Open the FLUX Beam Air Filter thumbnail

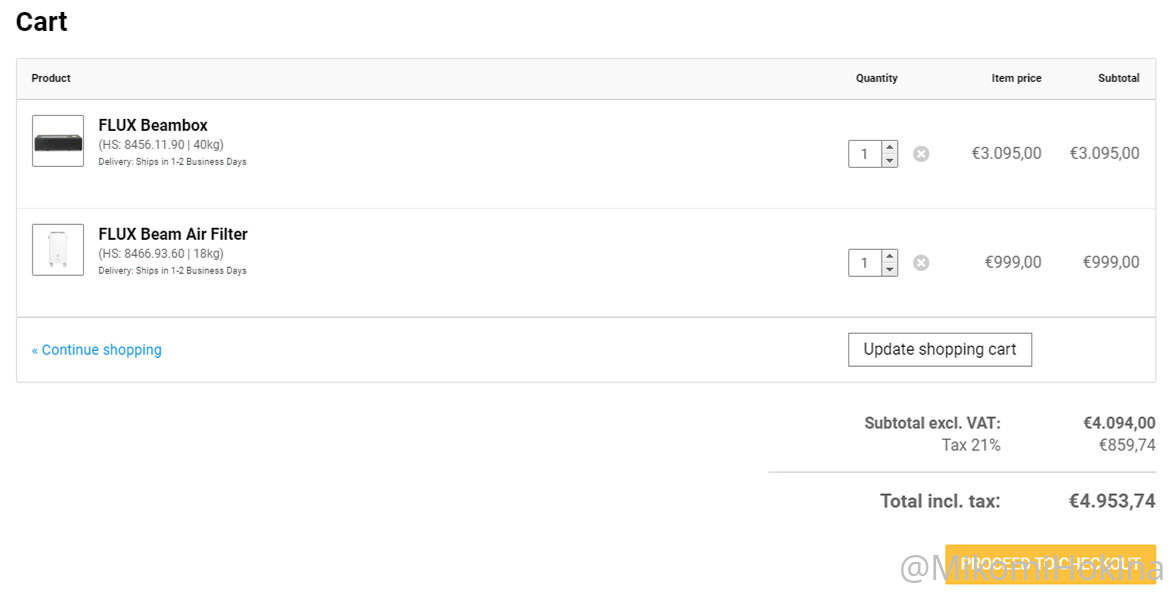[x=58, y=250]
